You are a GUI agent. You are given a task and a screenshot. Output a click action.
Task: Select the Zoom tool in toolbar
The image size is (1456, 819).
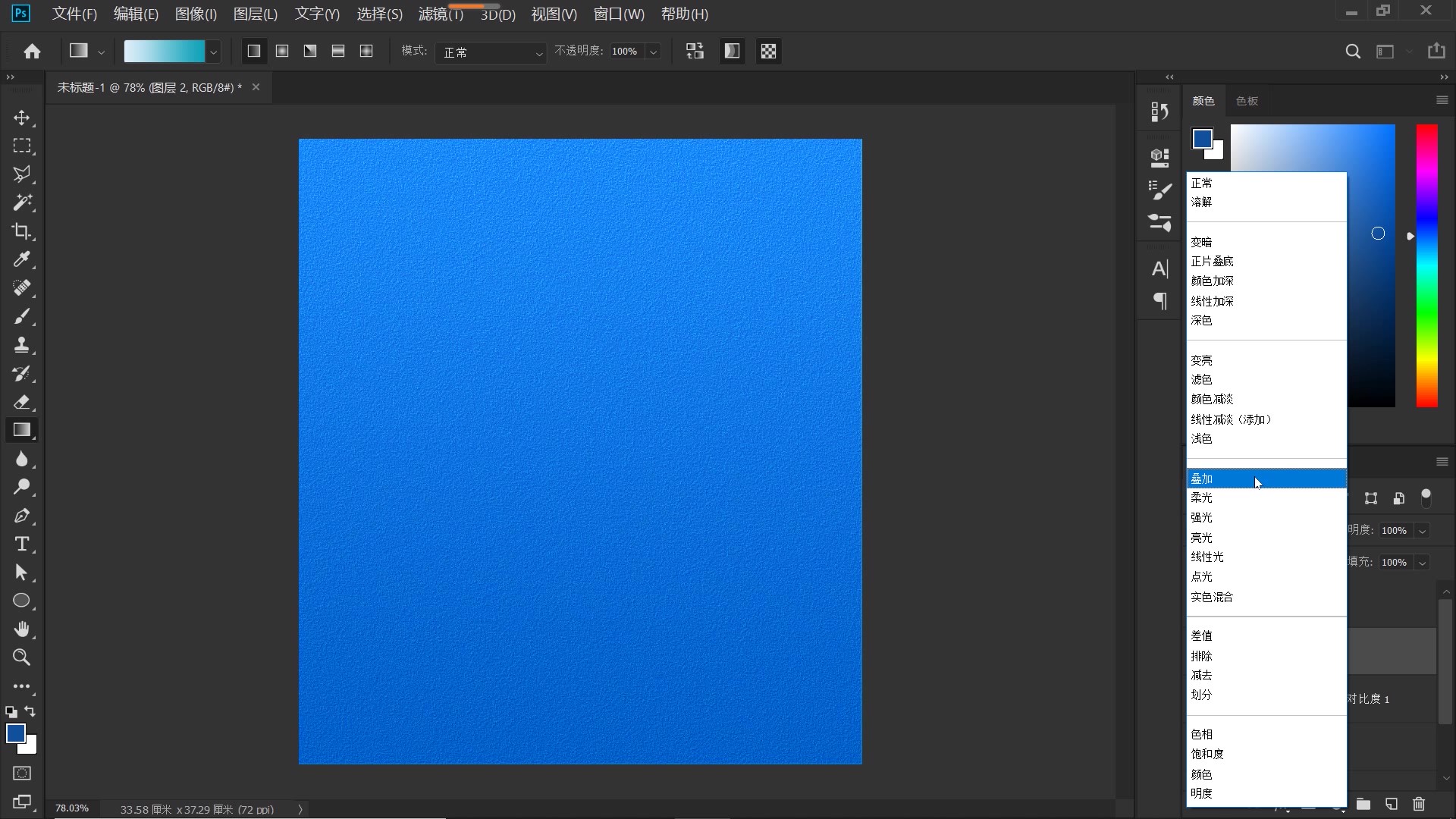point(21,657)
